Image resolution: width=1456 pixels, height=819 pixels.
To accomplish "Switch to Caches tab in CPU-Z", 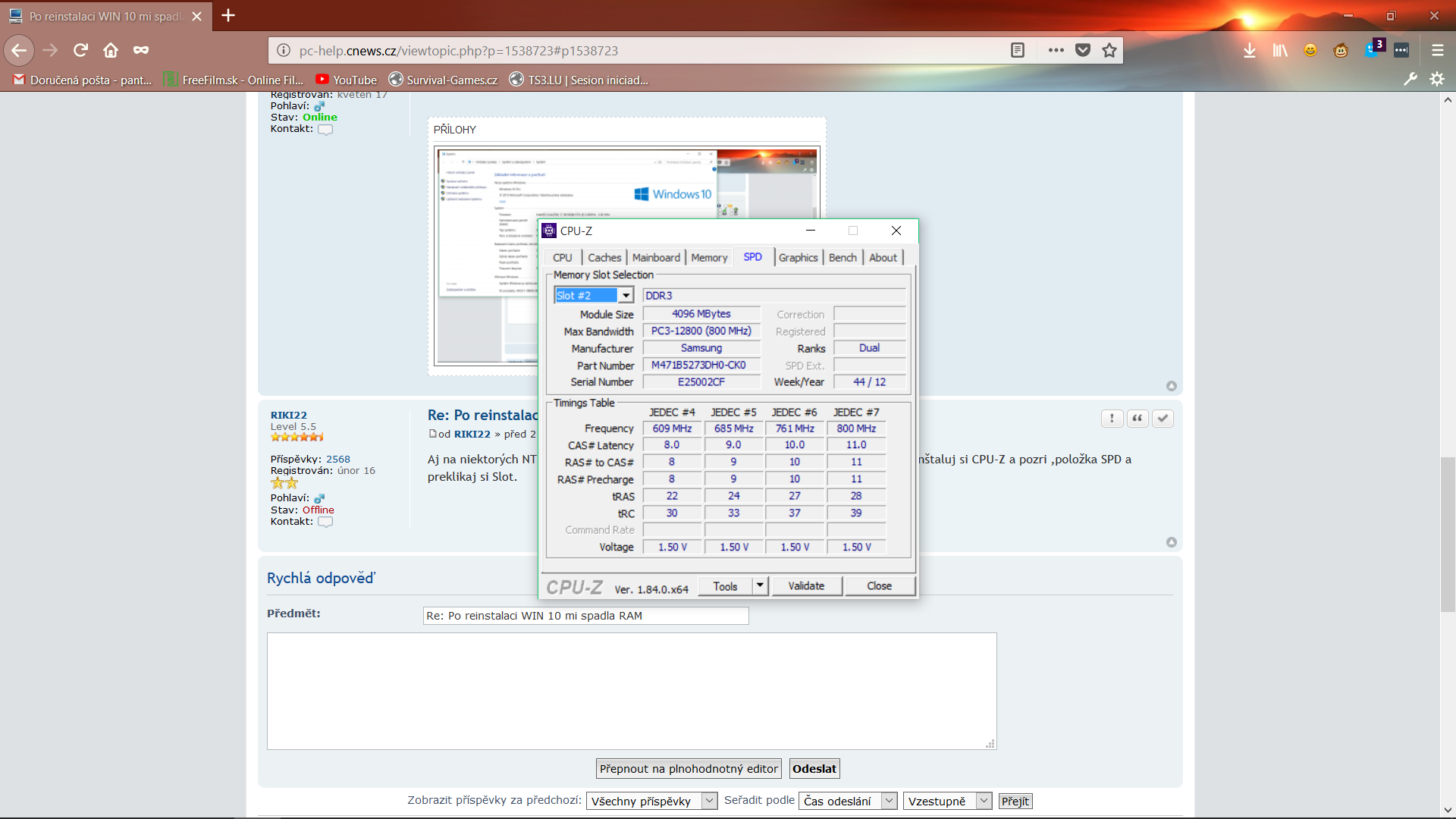I will click(x=604, y=258).
